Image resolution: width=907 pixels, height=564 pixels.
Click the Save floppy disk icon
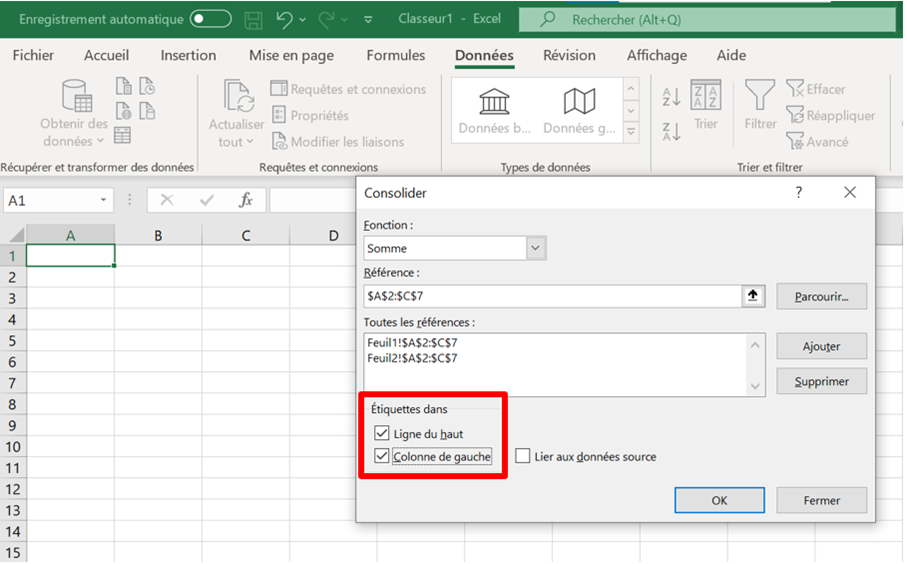(x=253, y=20)
